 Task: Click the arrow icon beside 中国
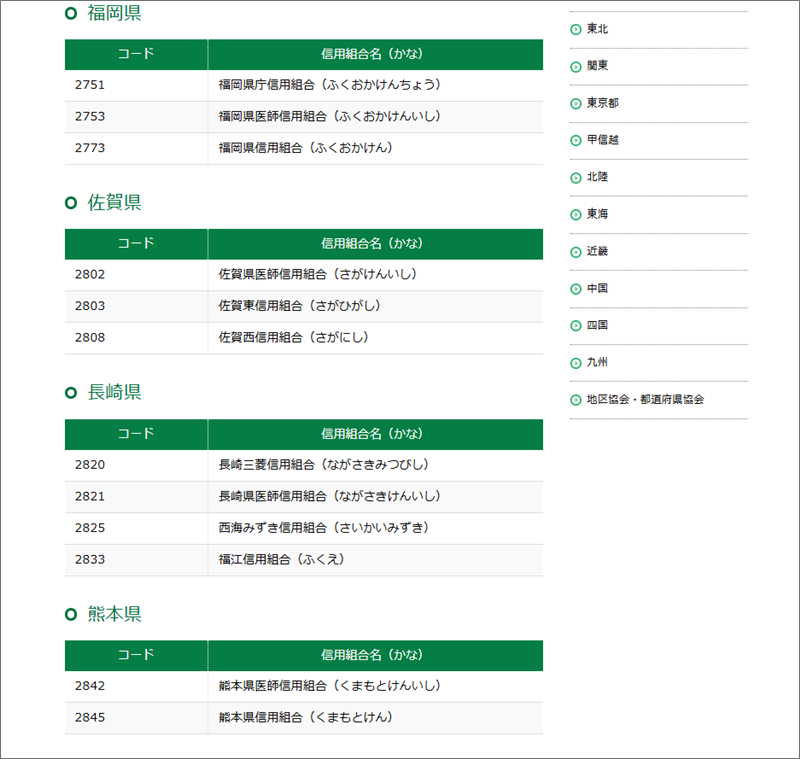pyautogui.click(x=576, y=289)
